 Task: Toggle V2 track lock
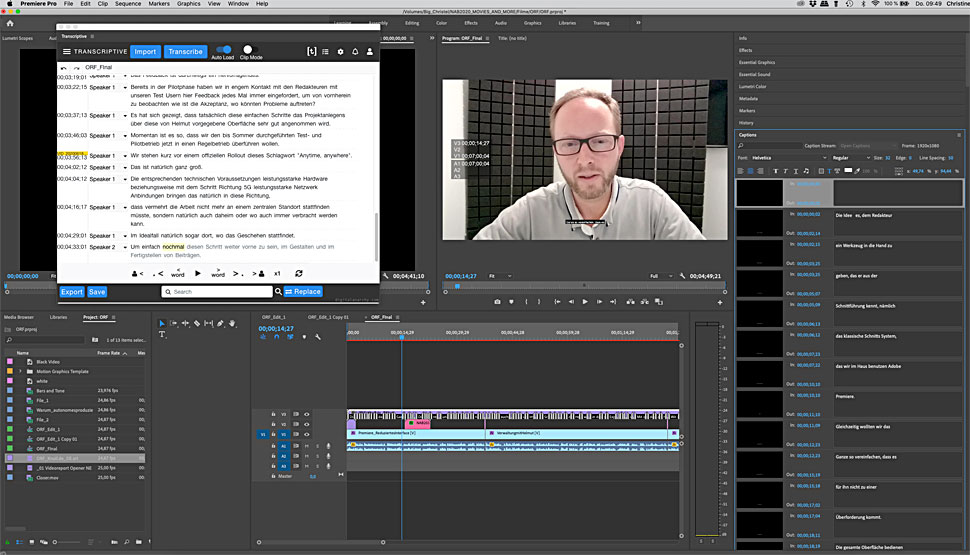(x=273, y=424)
